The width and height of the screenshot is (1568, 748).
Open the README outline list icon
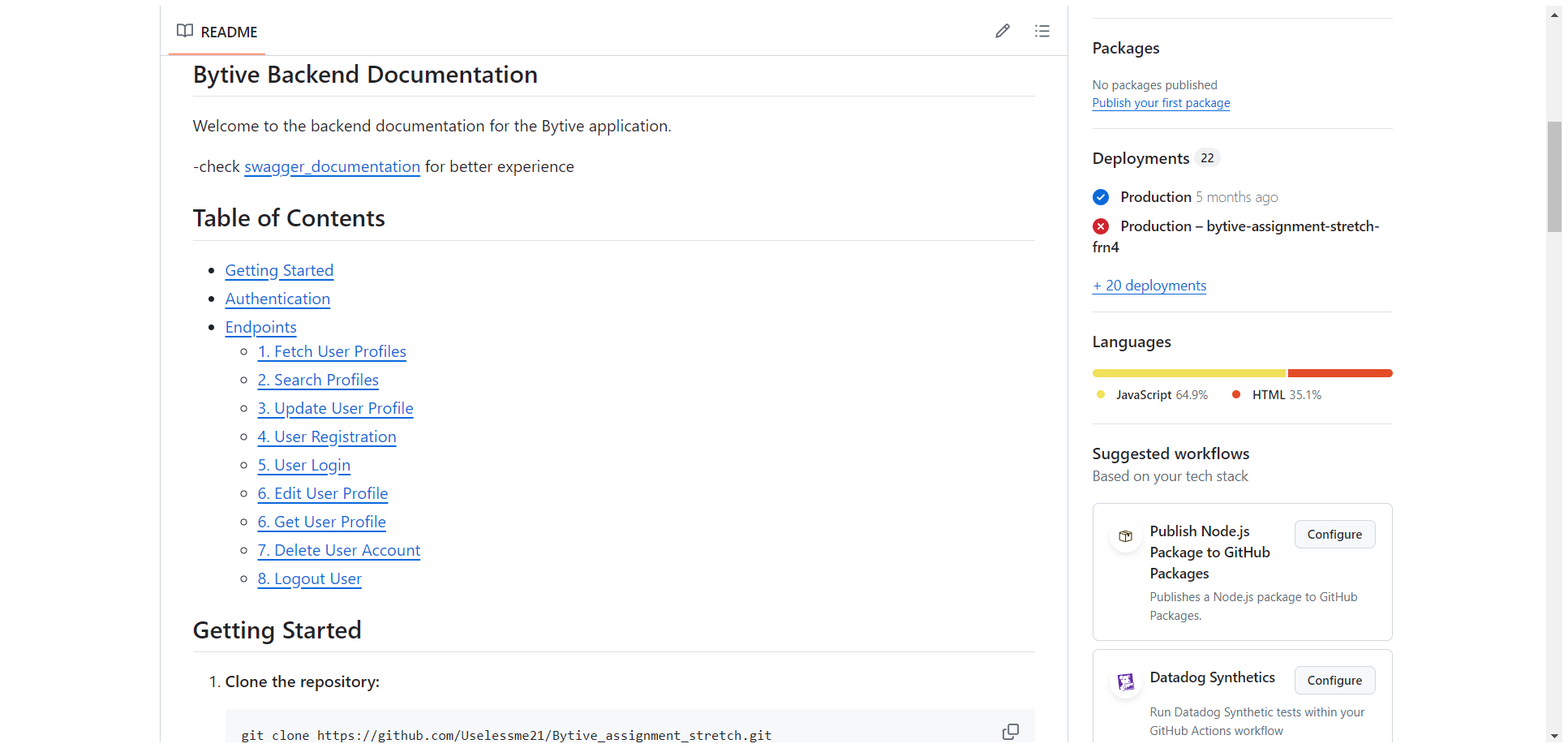(x=1042, y=31)
